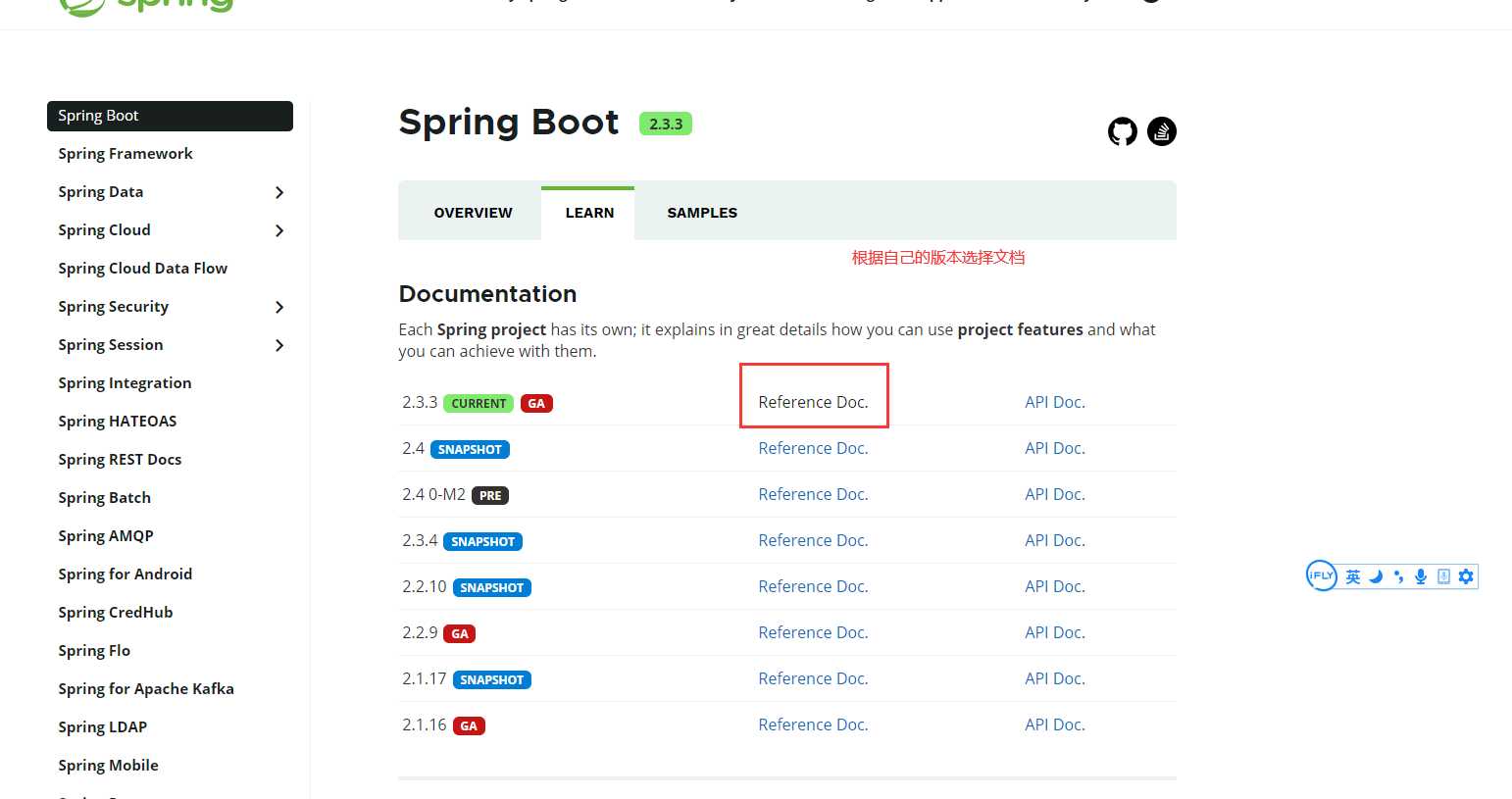Click the GA badge beside version 2.2.9
The height and width of the screenshot is (799, 1512).
460,633
